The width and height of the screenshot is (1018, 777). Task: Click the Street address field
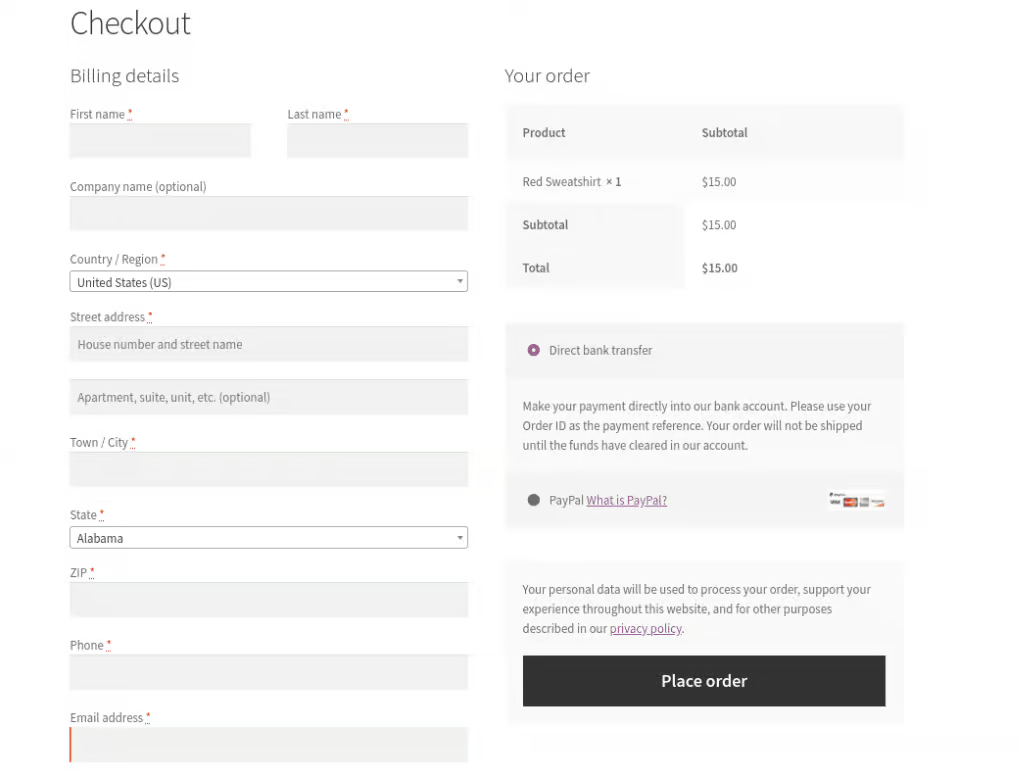[268, 344]
